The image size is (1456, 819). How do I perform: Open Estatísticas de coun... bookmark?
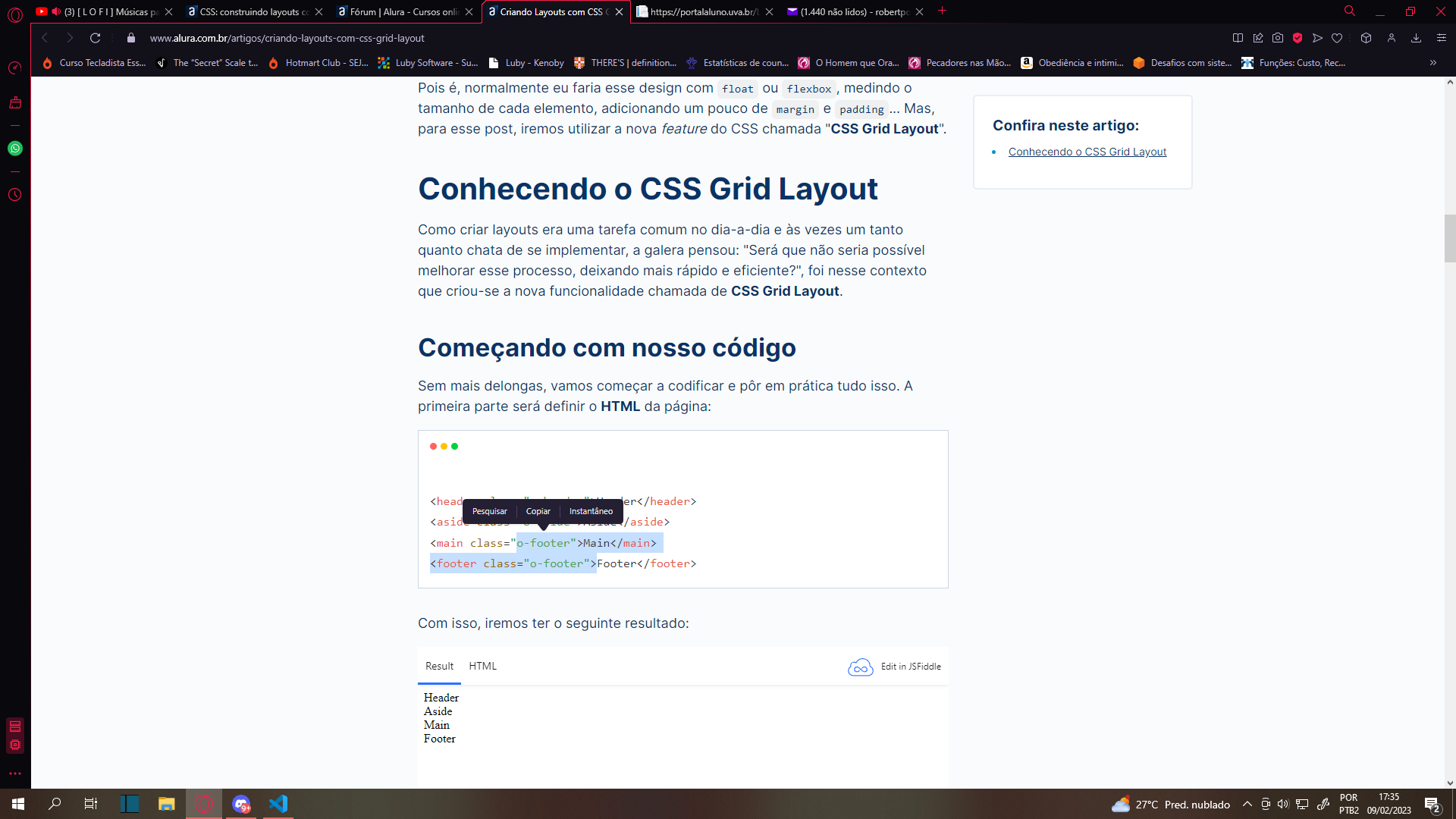(737, 63)
